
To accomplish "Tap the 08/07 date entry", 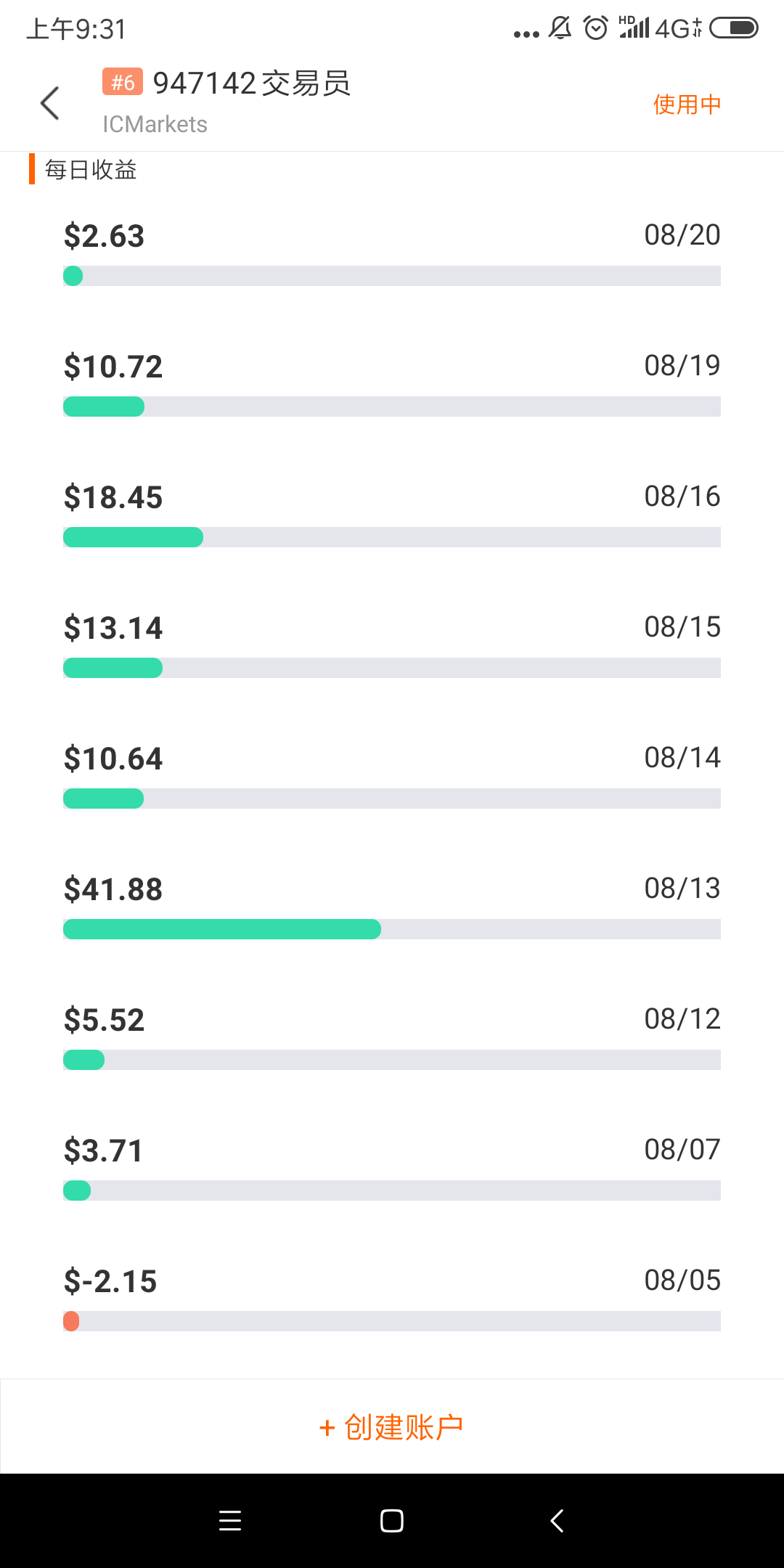I will [x=682, y=1150].
